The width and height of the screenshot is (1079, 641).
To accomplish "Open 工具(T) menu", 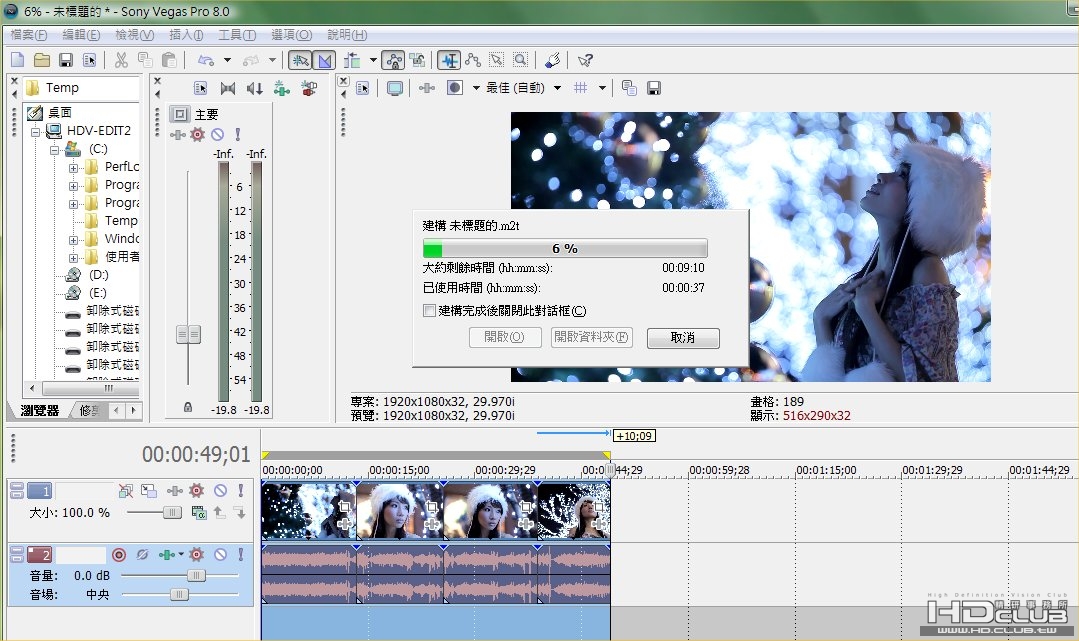I will coord(237,34).
